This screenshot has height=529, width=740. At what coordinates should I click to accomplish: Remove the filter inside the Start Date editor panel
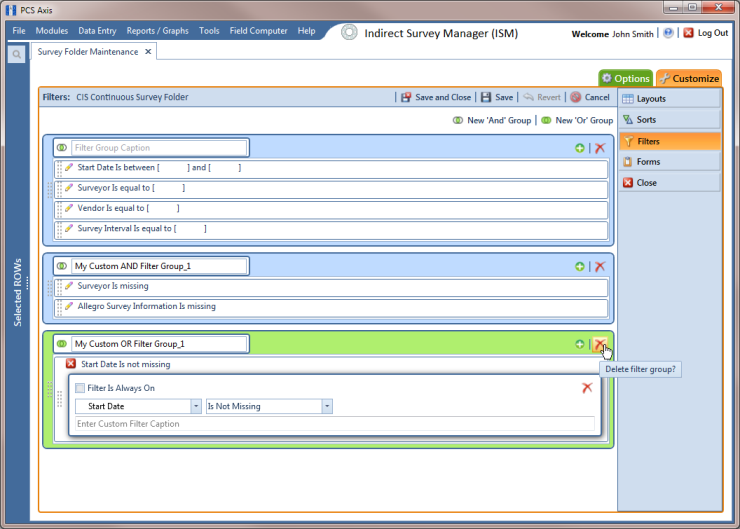[x=587, y=388]
